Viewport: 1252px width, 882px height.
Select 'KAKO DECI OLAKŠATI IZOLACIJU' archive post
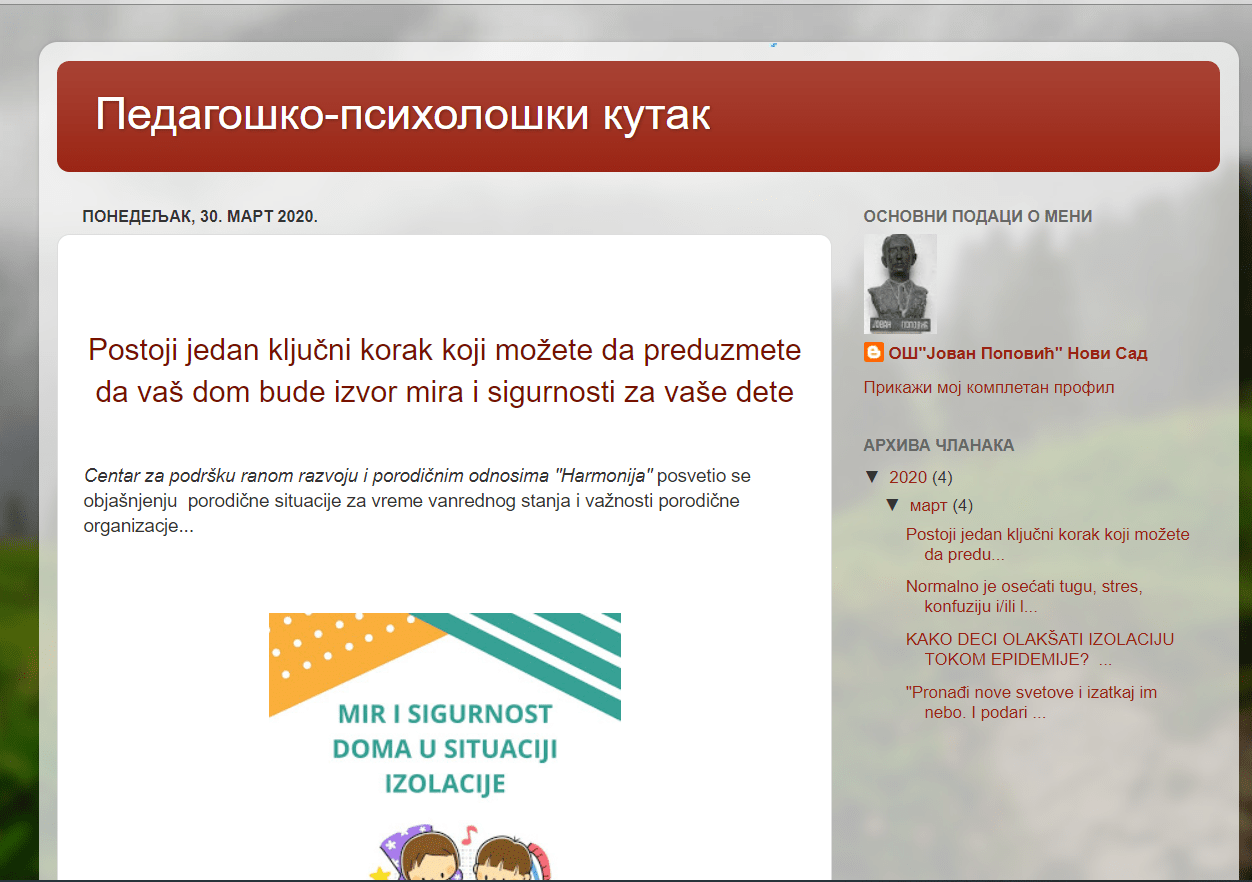point(1039,649)
